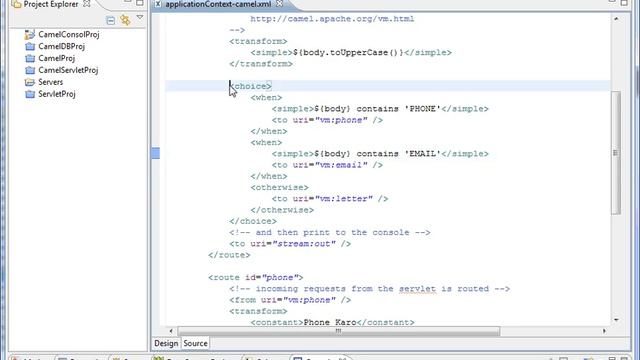Open the Project Explorer view menu arrow

pos(140,18)
